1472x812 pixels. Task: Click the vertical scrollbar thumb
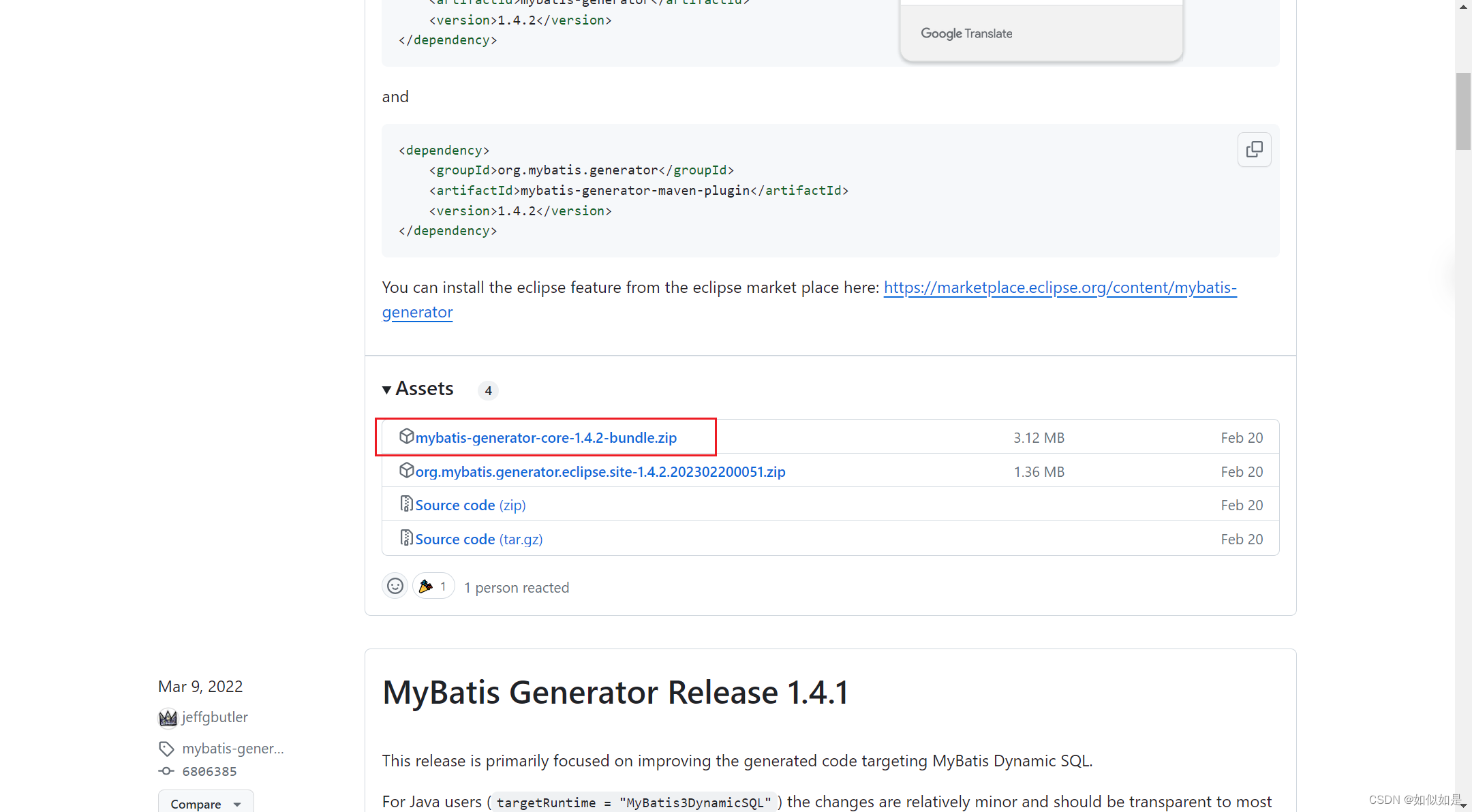click(x=1463, y=111)
